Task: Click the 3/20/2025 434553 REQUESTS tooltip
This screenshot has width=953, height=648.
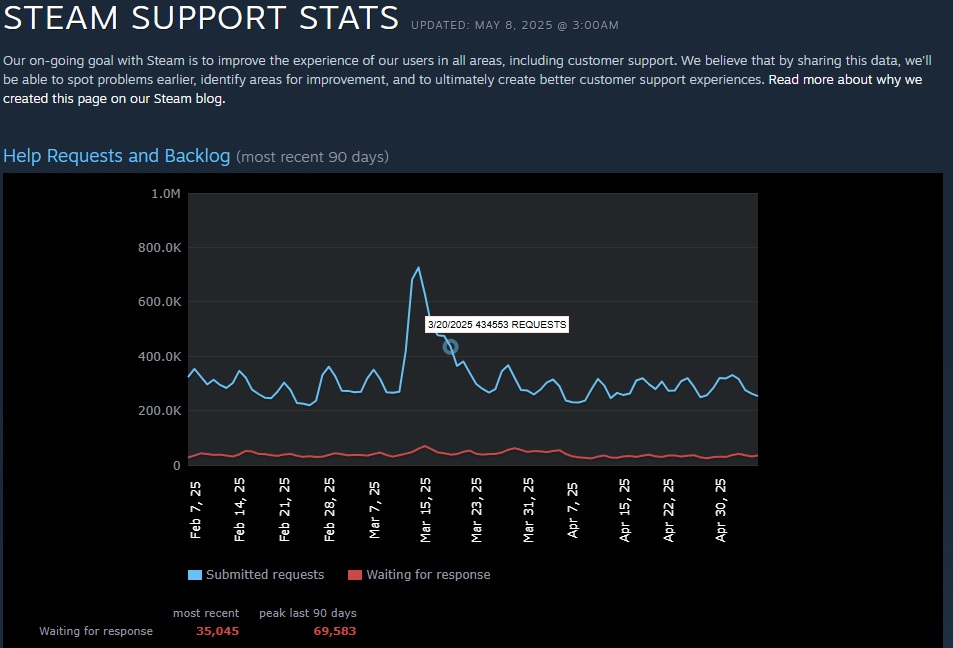Action: click(497, 325)
